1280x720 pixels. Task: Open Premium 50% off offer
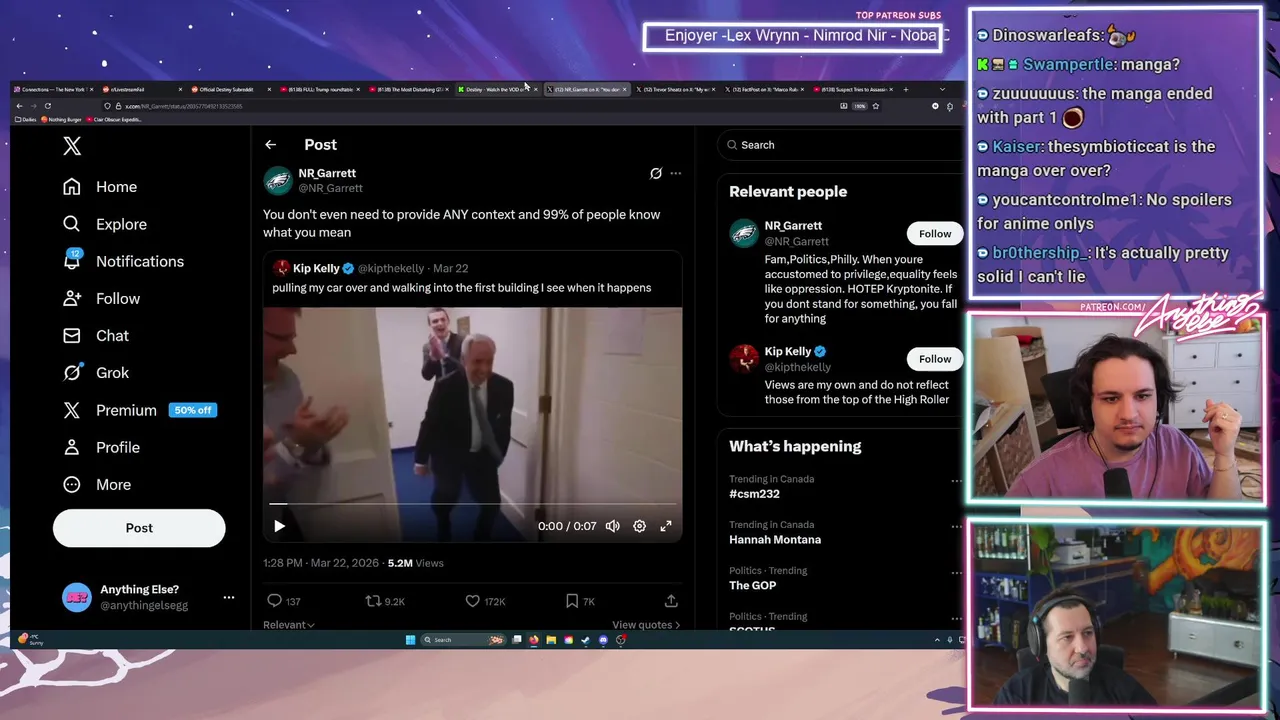click(x=139, y=410)
